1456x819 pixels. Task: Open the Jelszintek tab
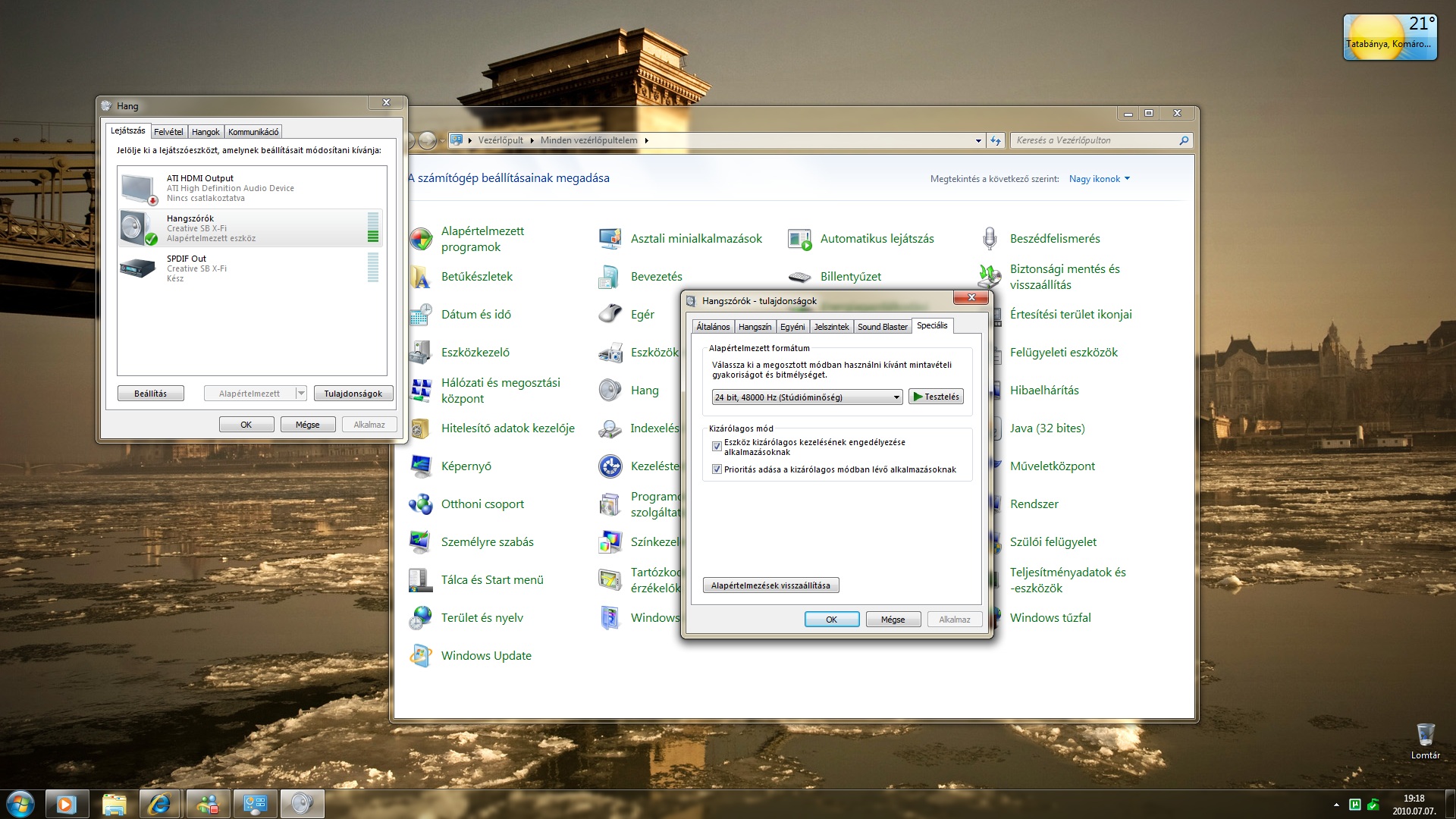(x=831, y=327)
